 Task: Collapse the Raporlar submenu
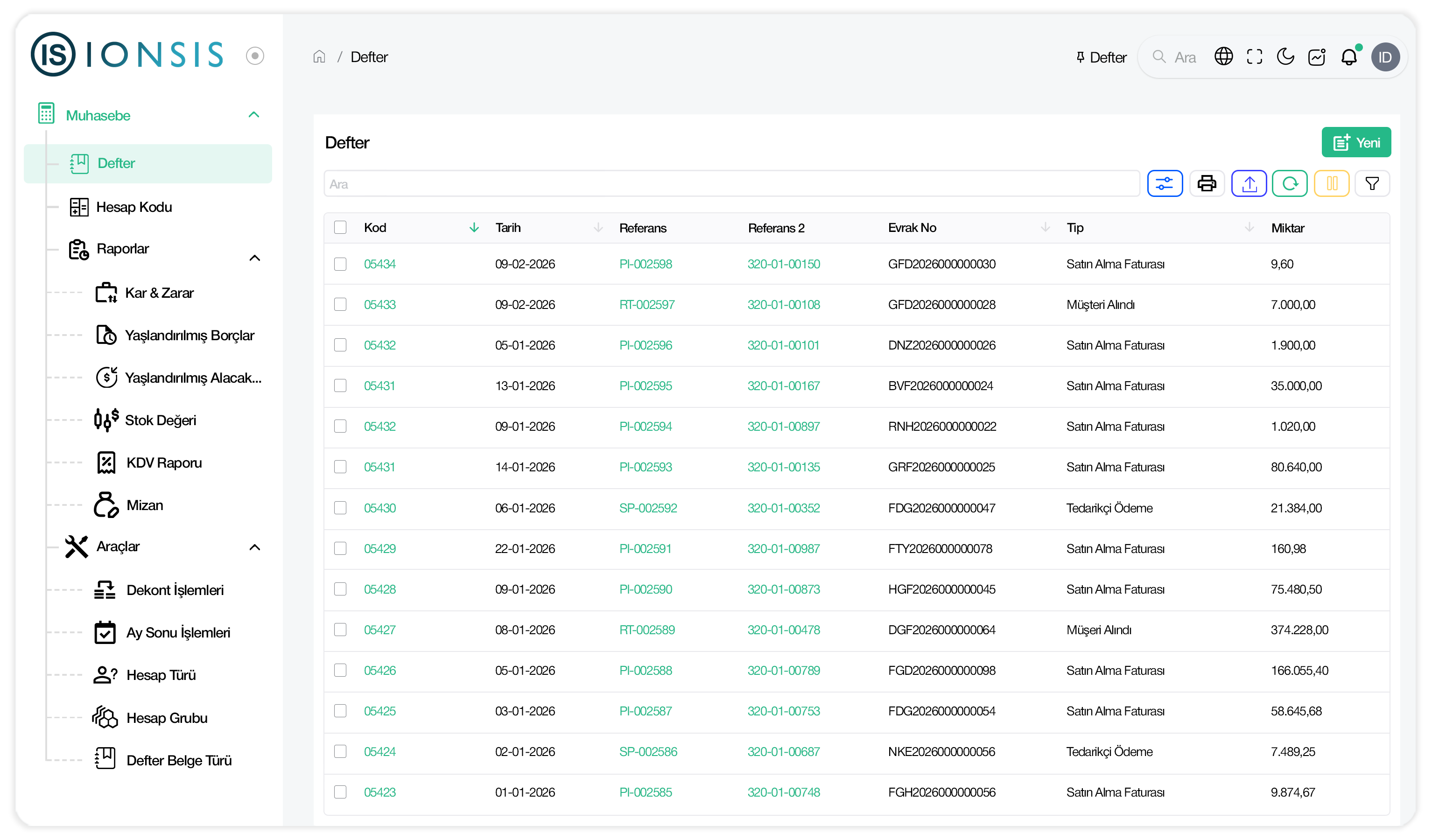click(254, 258)
